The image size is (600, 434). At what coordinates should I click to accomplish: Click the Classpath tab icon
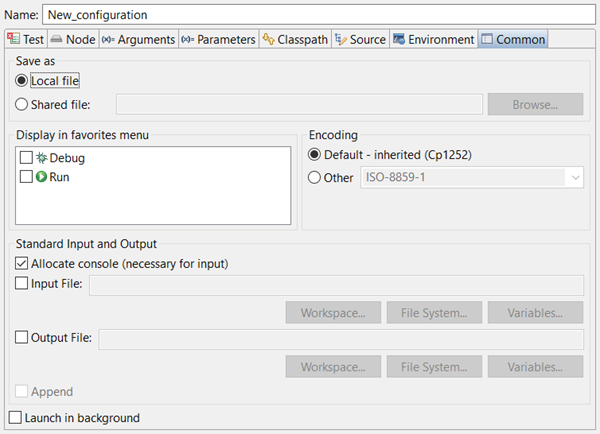click(268, 40)
